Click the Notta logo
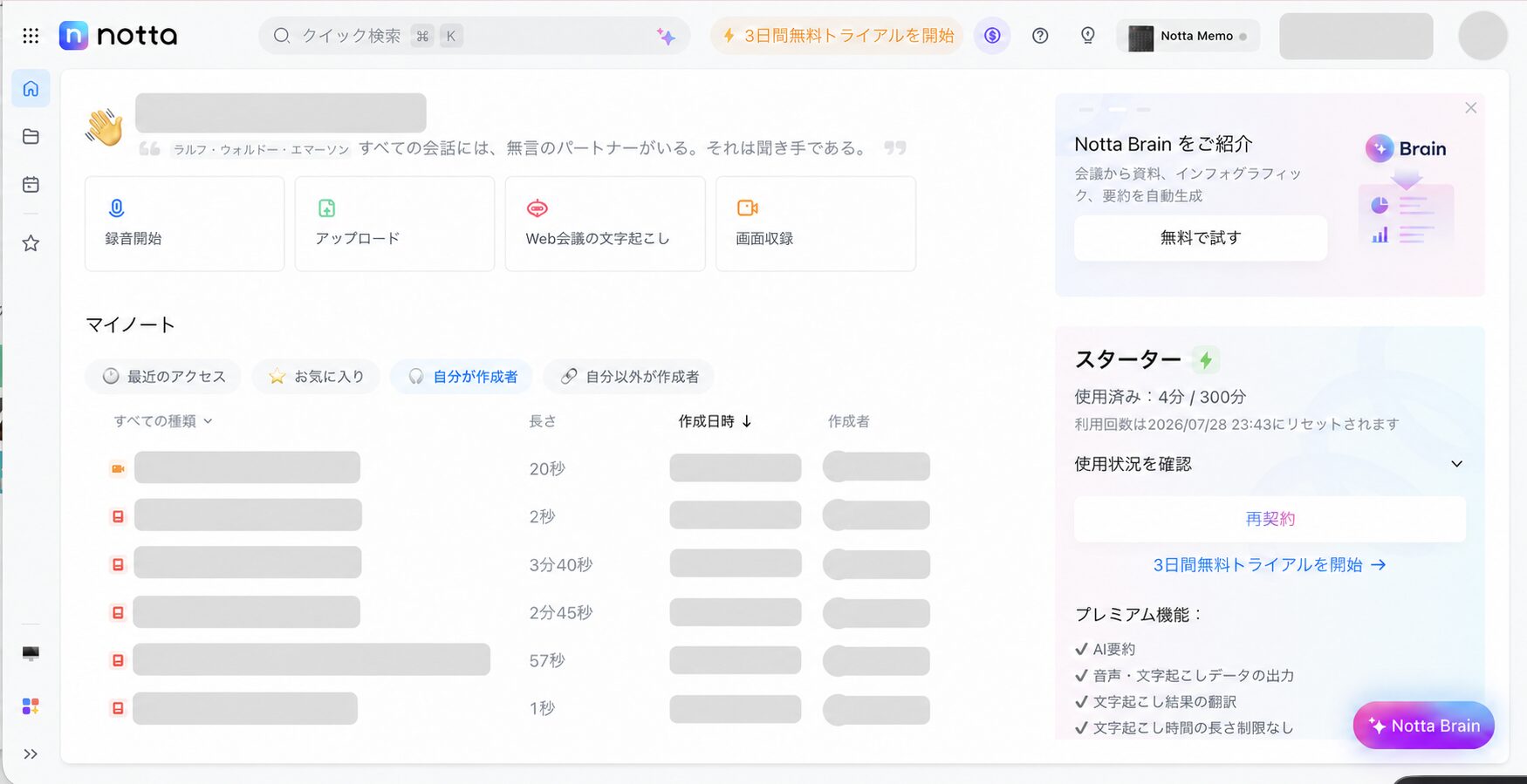The width and height of the screenshot is (1527, 784). click(118, 36)
